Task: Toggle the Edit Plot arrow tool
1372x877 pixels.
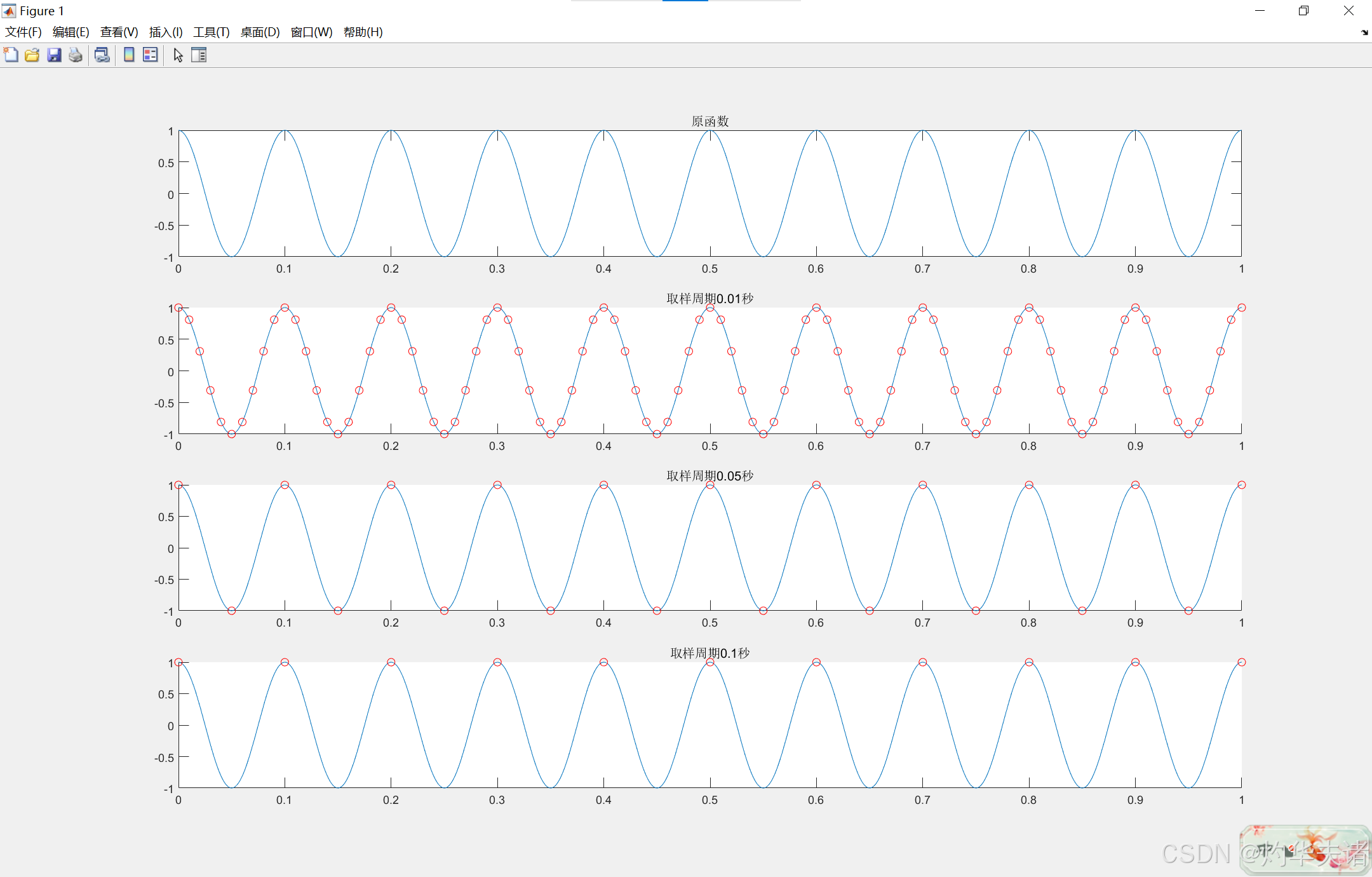Action: (178, 55)
